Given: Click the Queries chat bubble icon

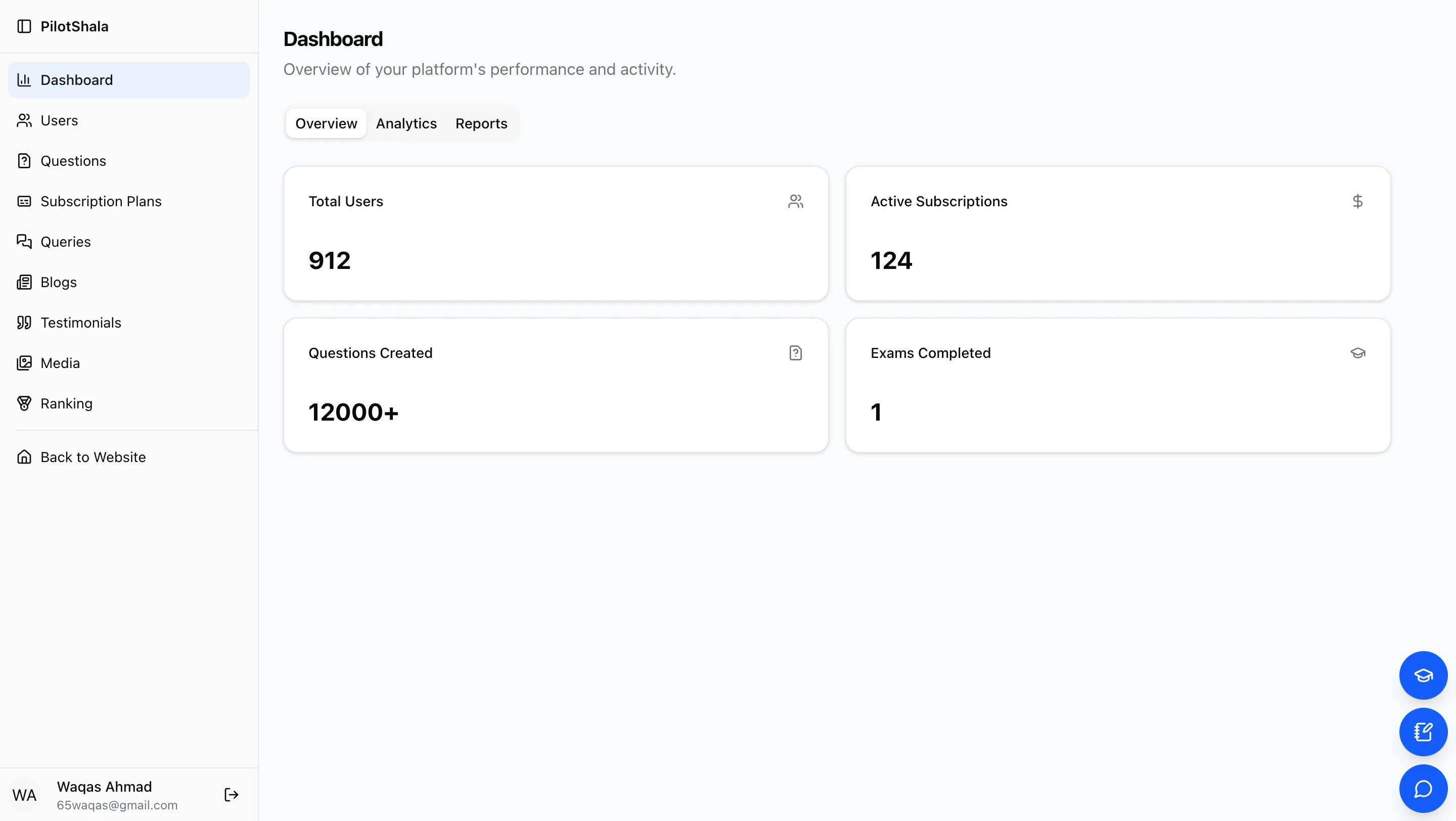Looking at the screenshot, I should [x=24, y=241].
